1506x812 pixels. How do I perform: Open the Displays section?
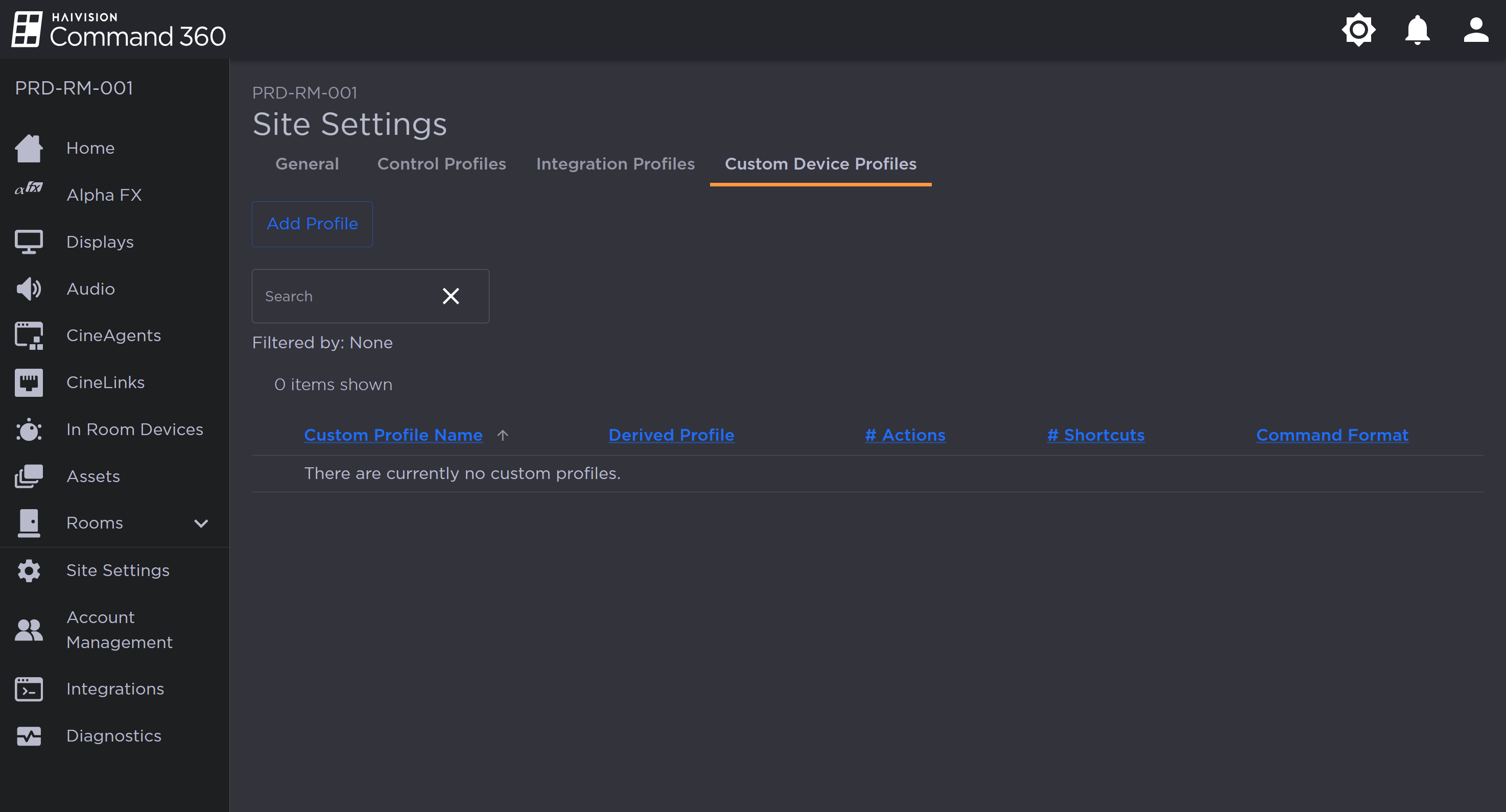[100, 242]
